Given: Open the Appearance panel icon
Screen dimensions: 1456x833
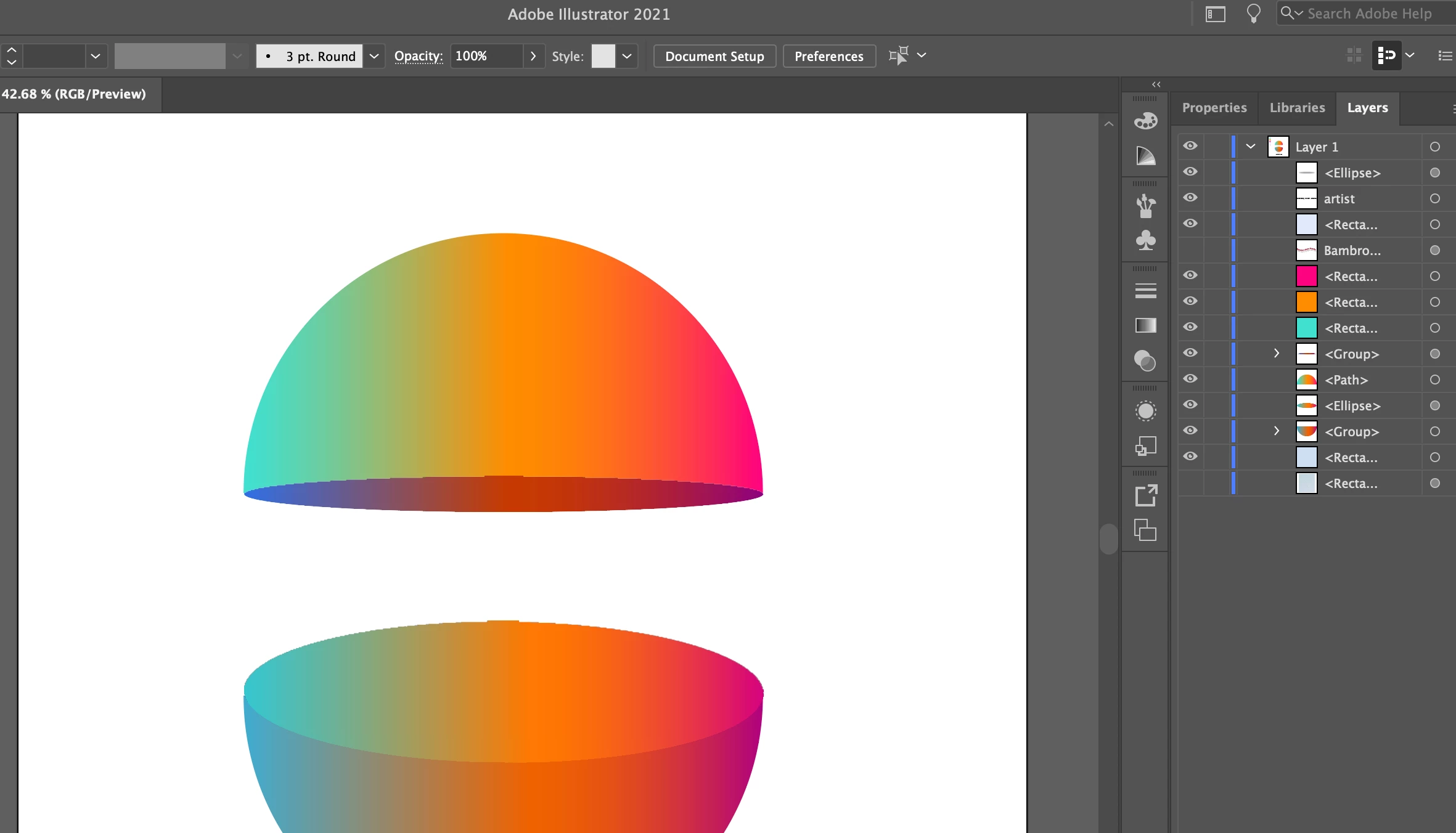Looking at the screenshot, I should click(1145, 411).
